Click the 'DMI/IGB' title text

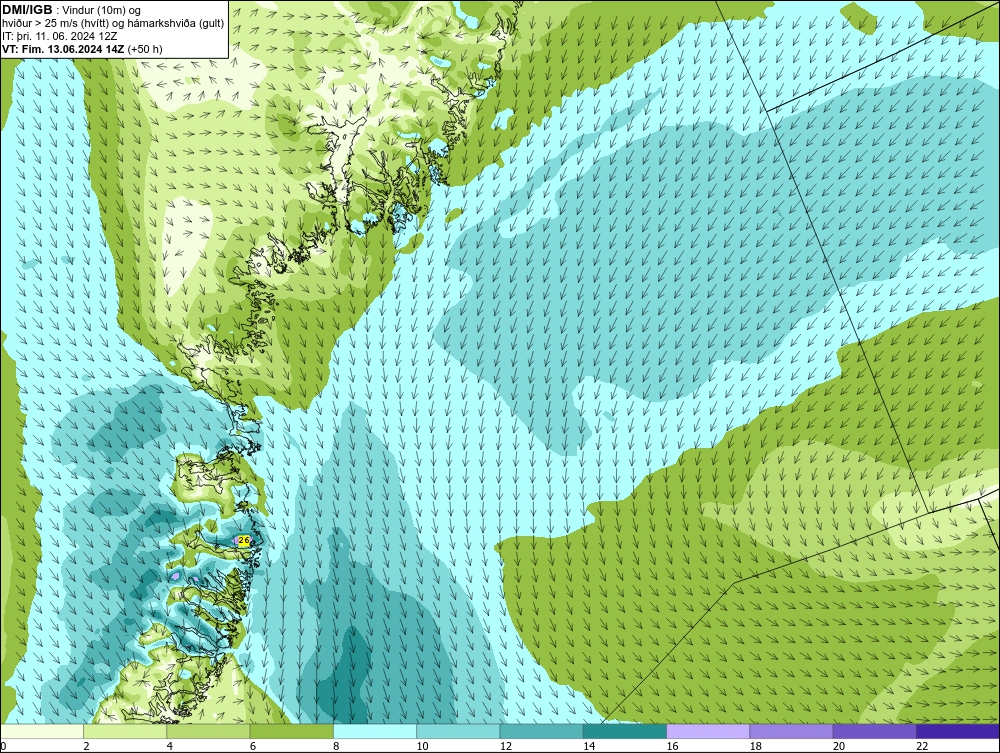pyautogui.click(x=27, y=10)
